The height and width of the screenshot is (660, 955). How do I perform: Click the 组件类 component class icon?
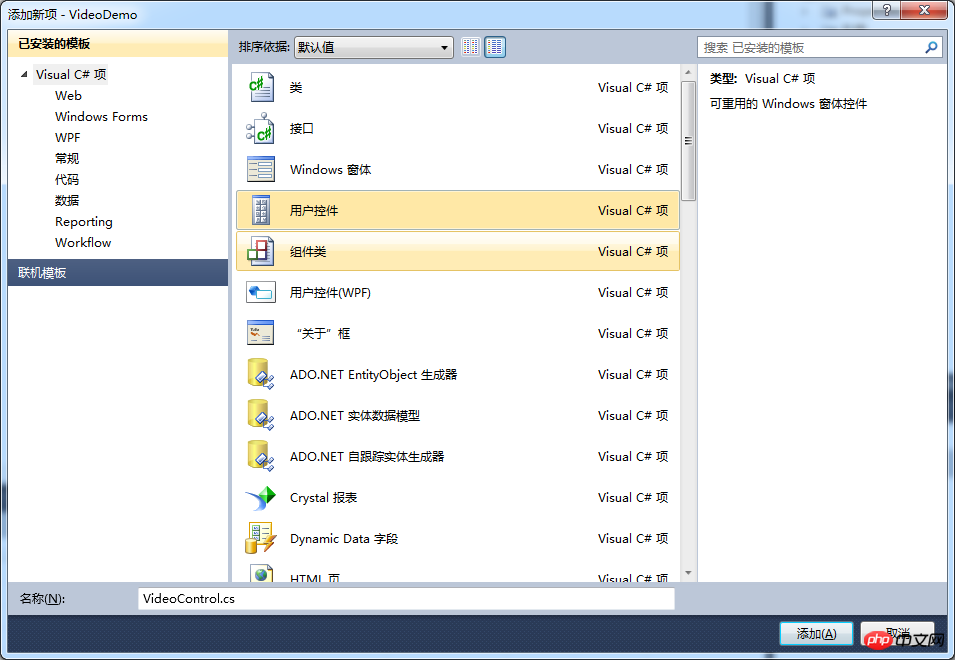(261, 251)
